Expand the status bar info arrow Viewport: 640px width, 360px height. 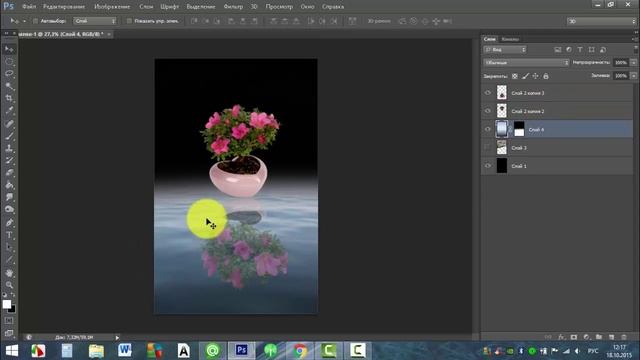click(x=117, y=338)
